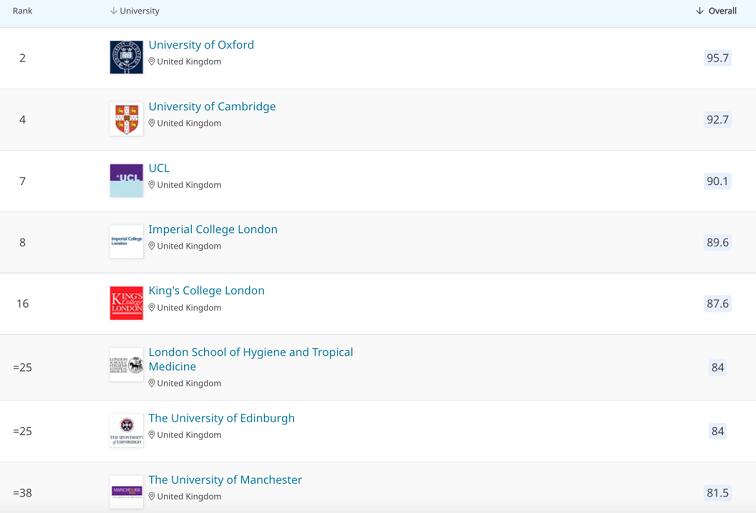The image size is (756, 513).
Task: Click the 95.7 overall score for Oxford
Action: (717, 58)
